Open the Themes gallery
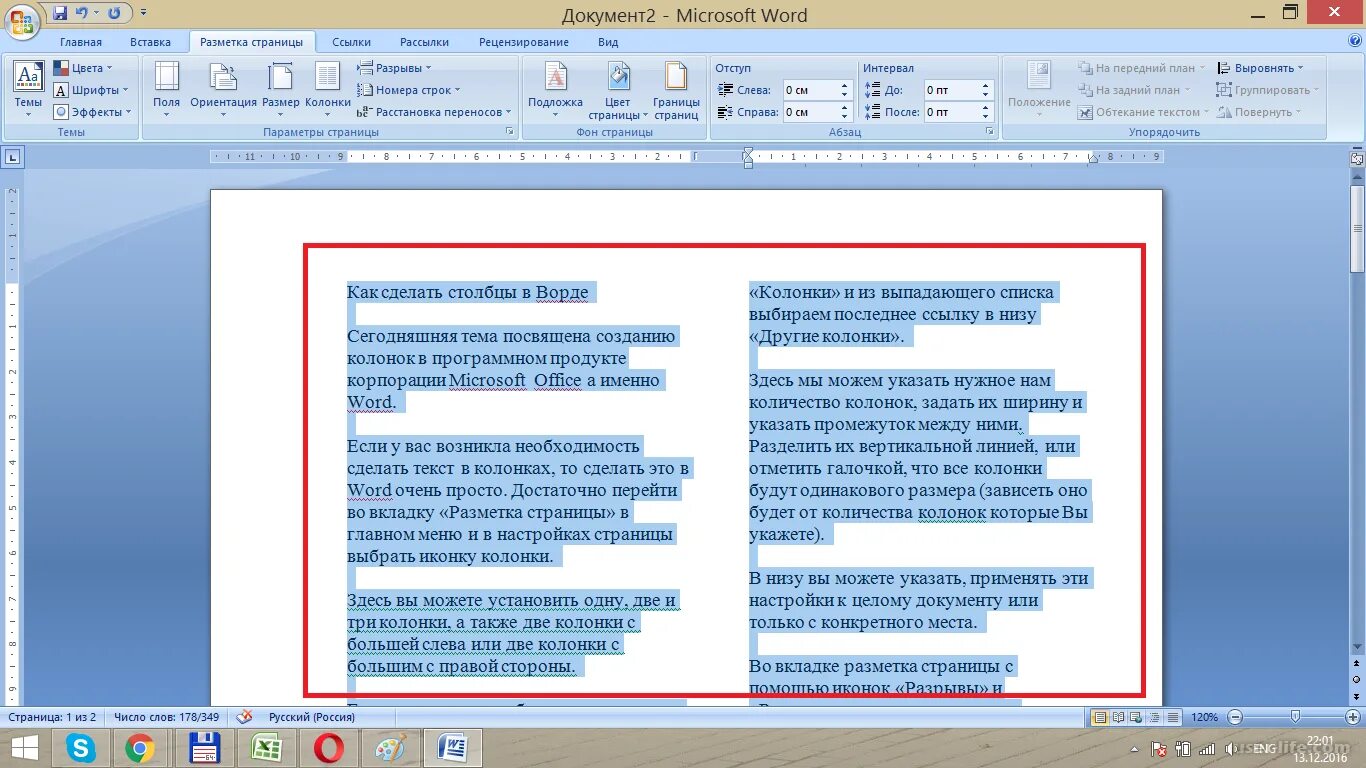Screen dimensions: 1366x768 tap(28, 89)
